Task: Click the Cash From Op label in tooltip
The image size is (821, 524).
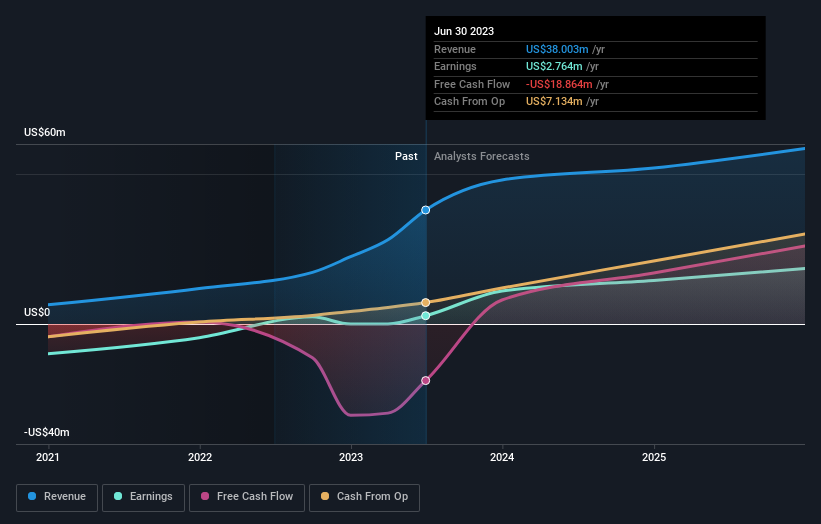Action: [x=469, y=102]
